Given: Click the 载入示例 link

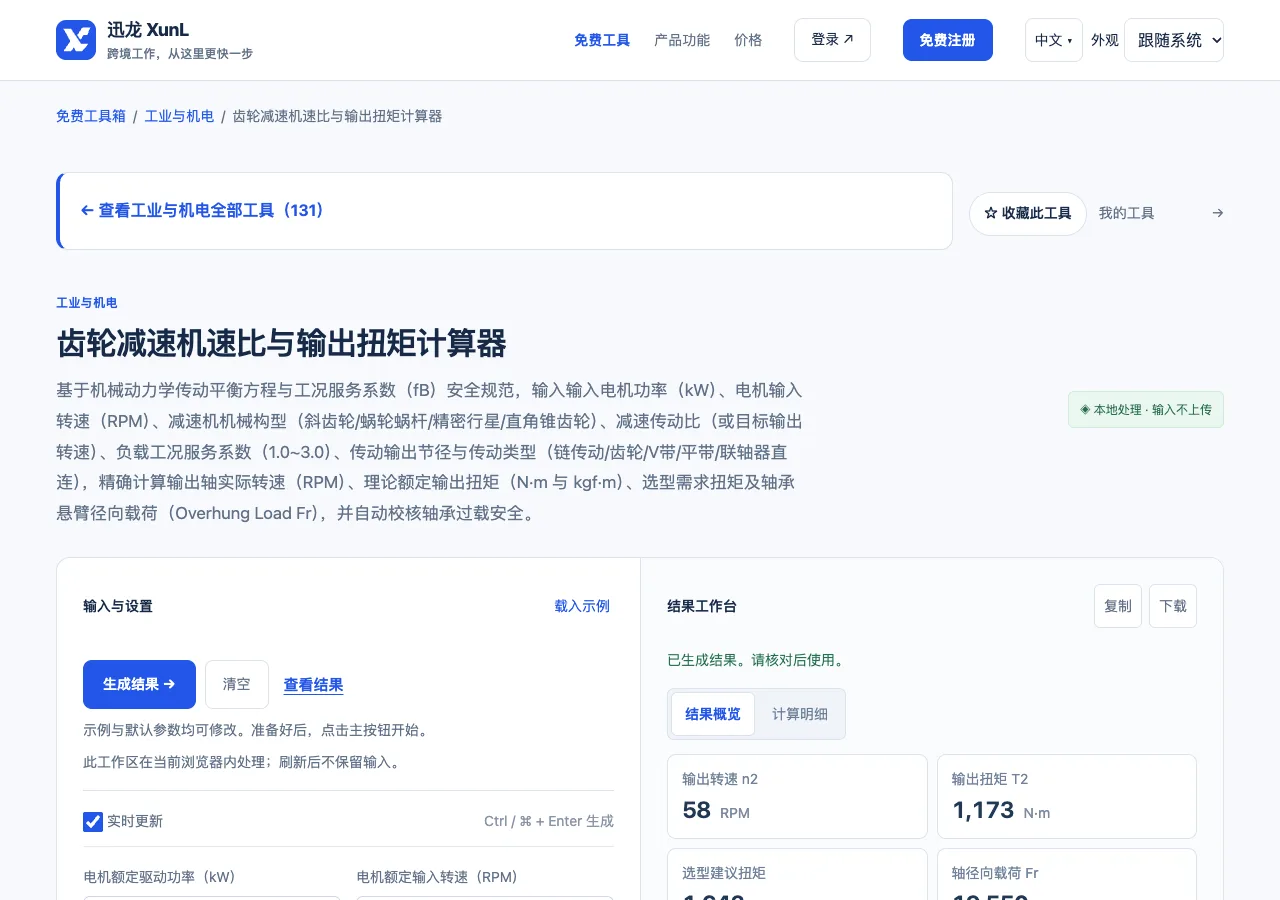Looking at the screenshot, I should click(582, 606).
